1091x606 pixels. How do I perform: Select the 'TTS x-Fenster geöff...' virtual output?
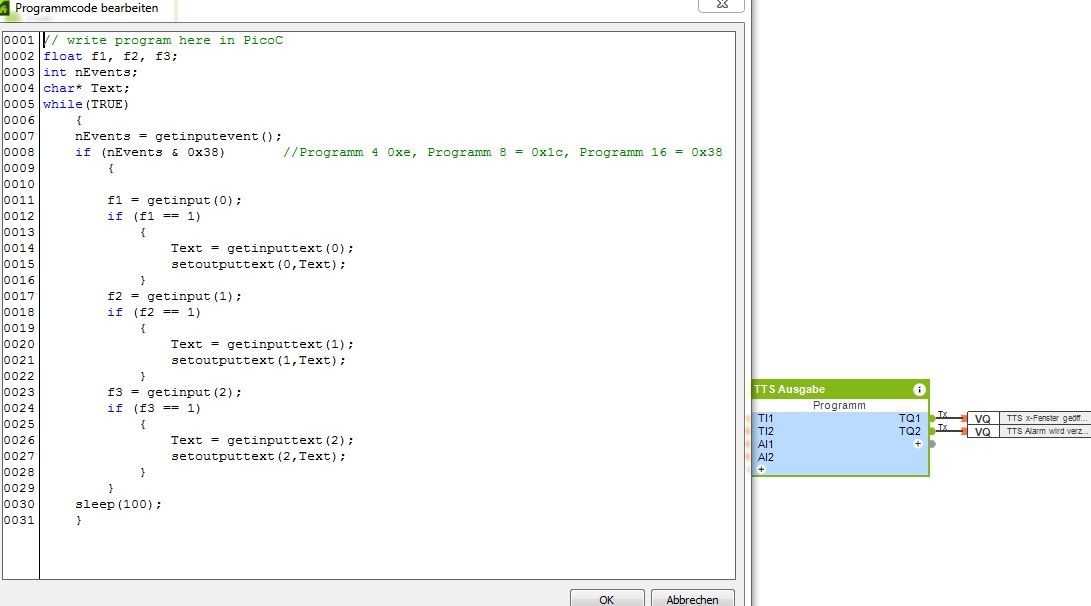pos(1046,418)
